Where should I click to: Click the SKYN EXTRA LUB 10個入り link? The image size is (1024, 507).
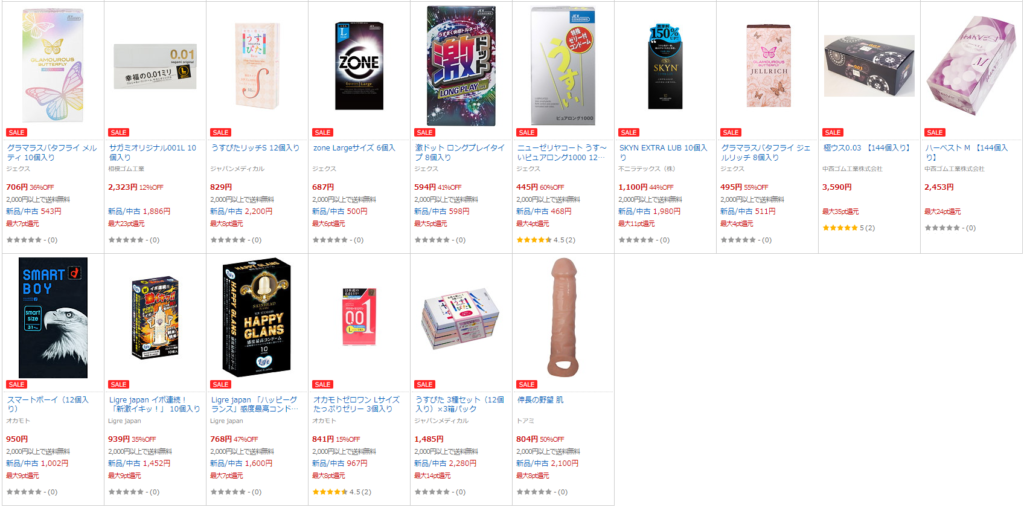[x=664, y=153]
